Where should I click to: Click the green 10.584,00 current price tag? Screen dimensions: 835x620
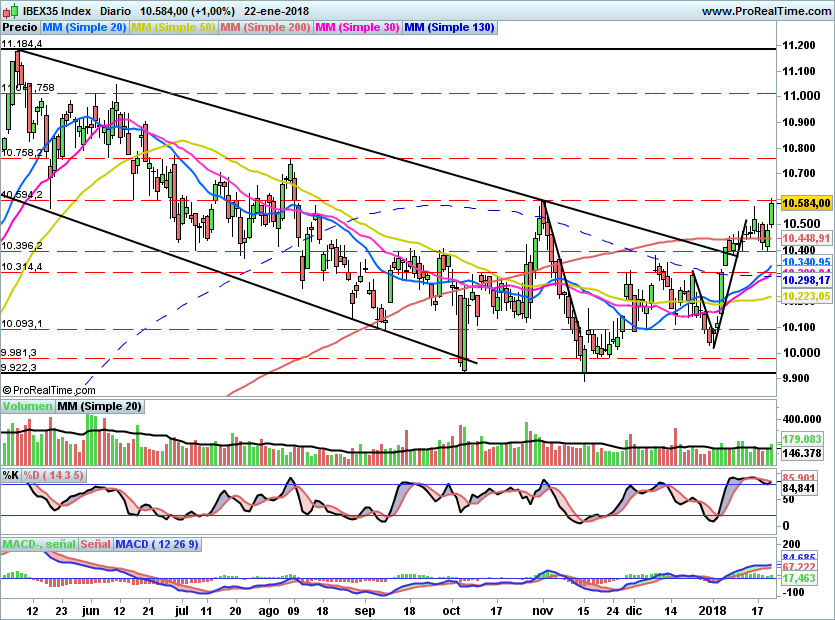point(805,202)
